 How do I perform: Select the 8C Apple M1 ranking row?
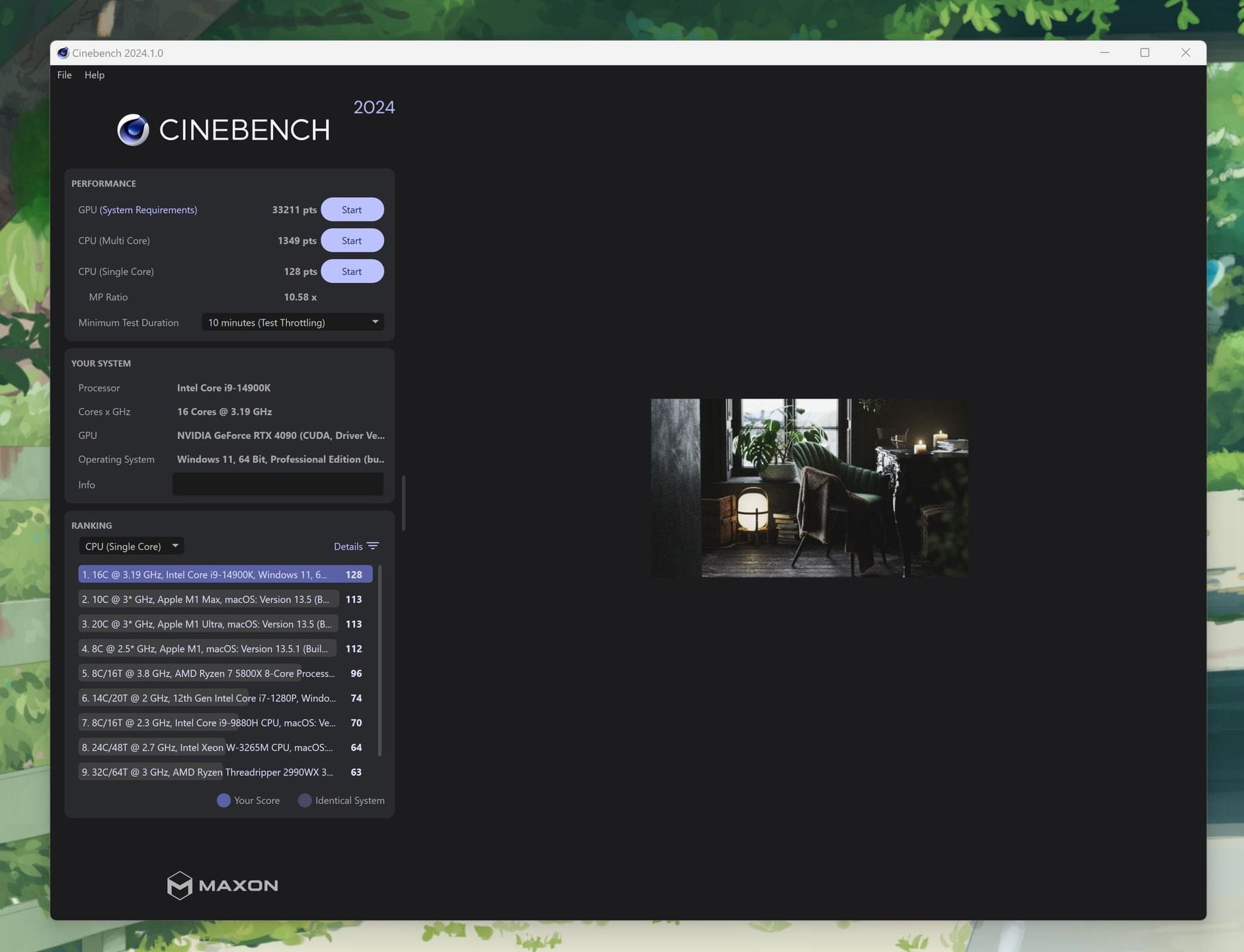(225, 649)
